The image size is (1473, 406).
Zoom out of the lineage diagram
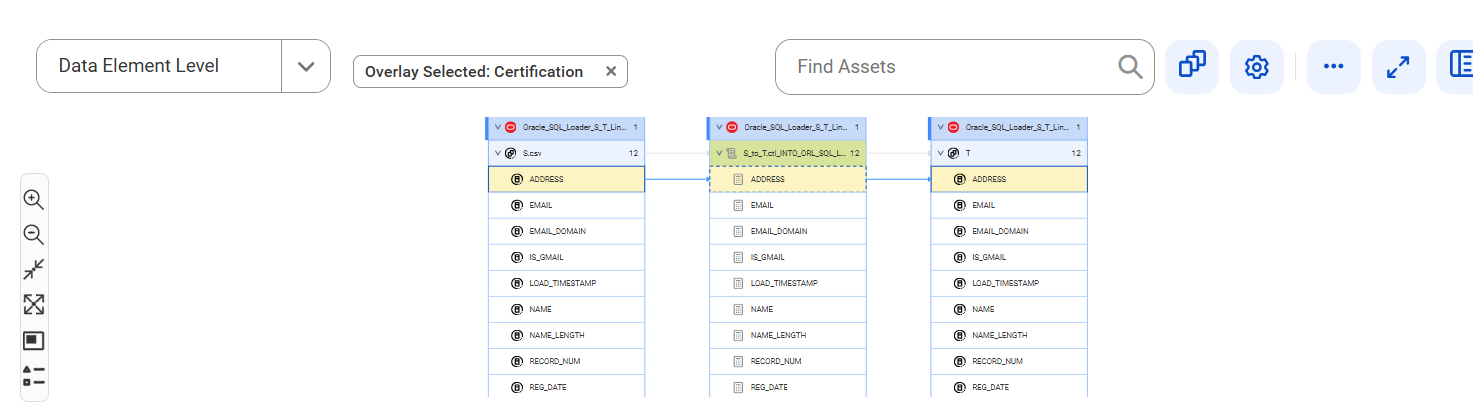tap(33, 235)
